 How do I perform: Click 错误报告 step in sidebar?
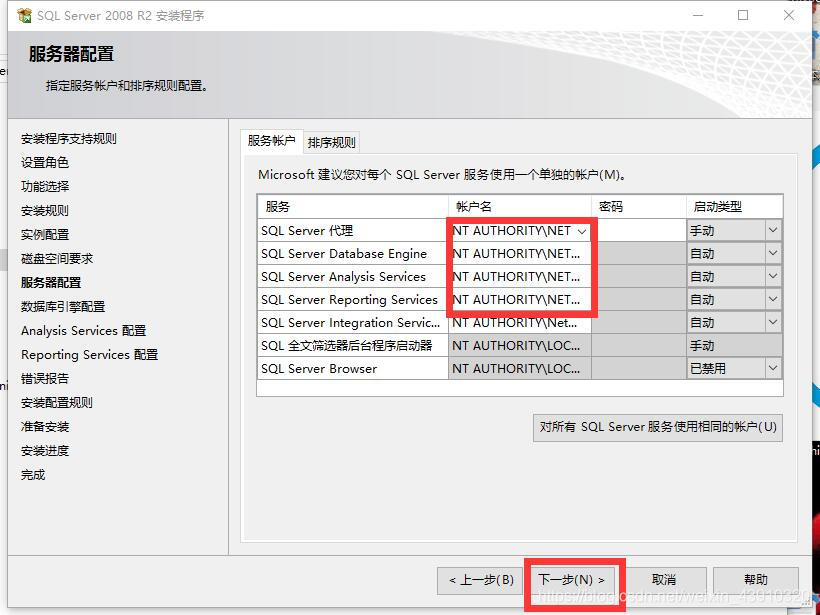[x=45, y=379]
